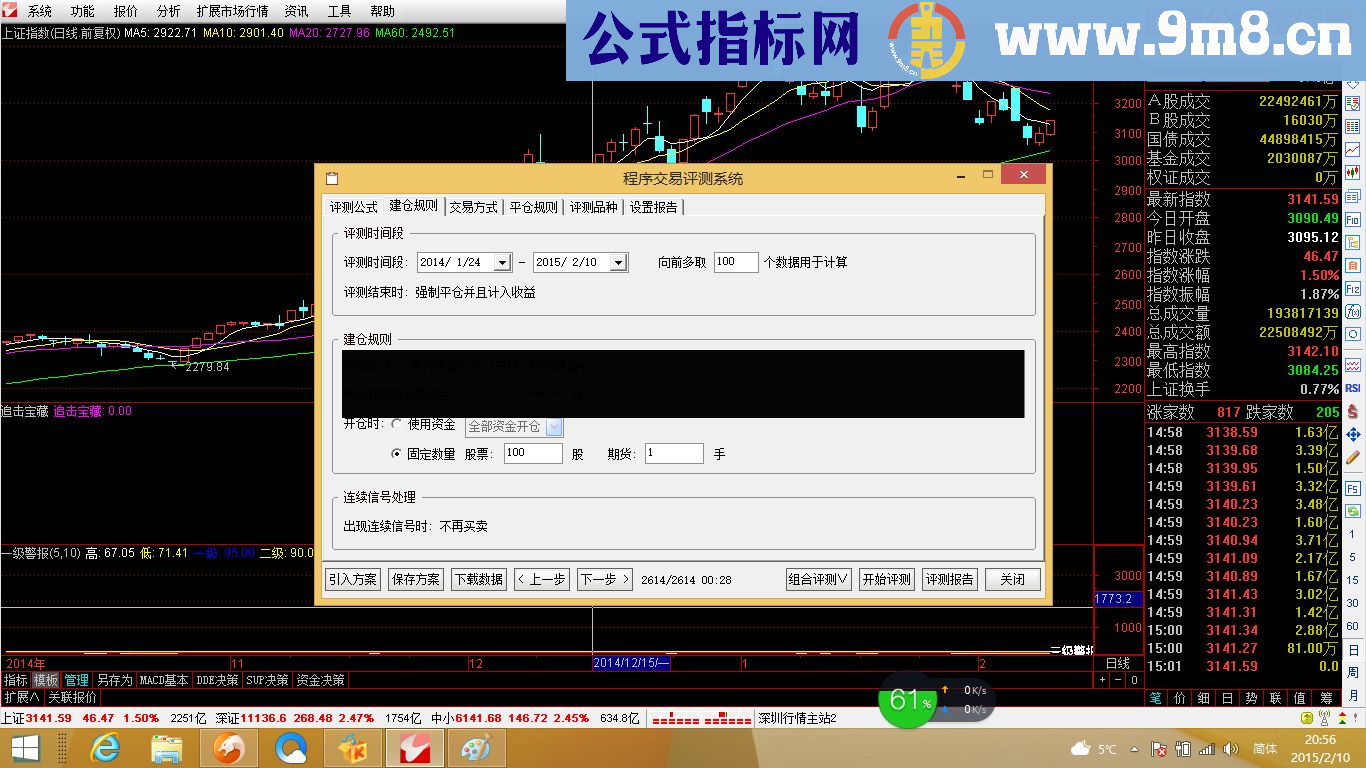
Task: Click the 保存方案 button
Action: coord(415,579)
